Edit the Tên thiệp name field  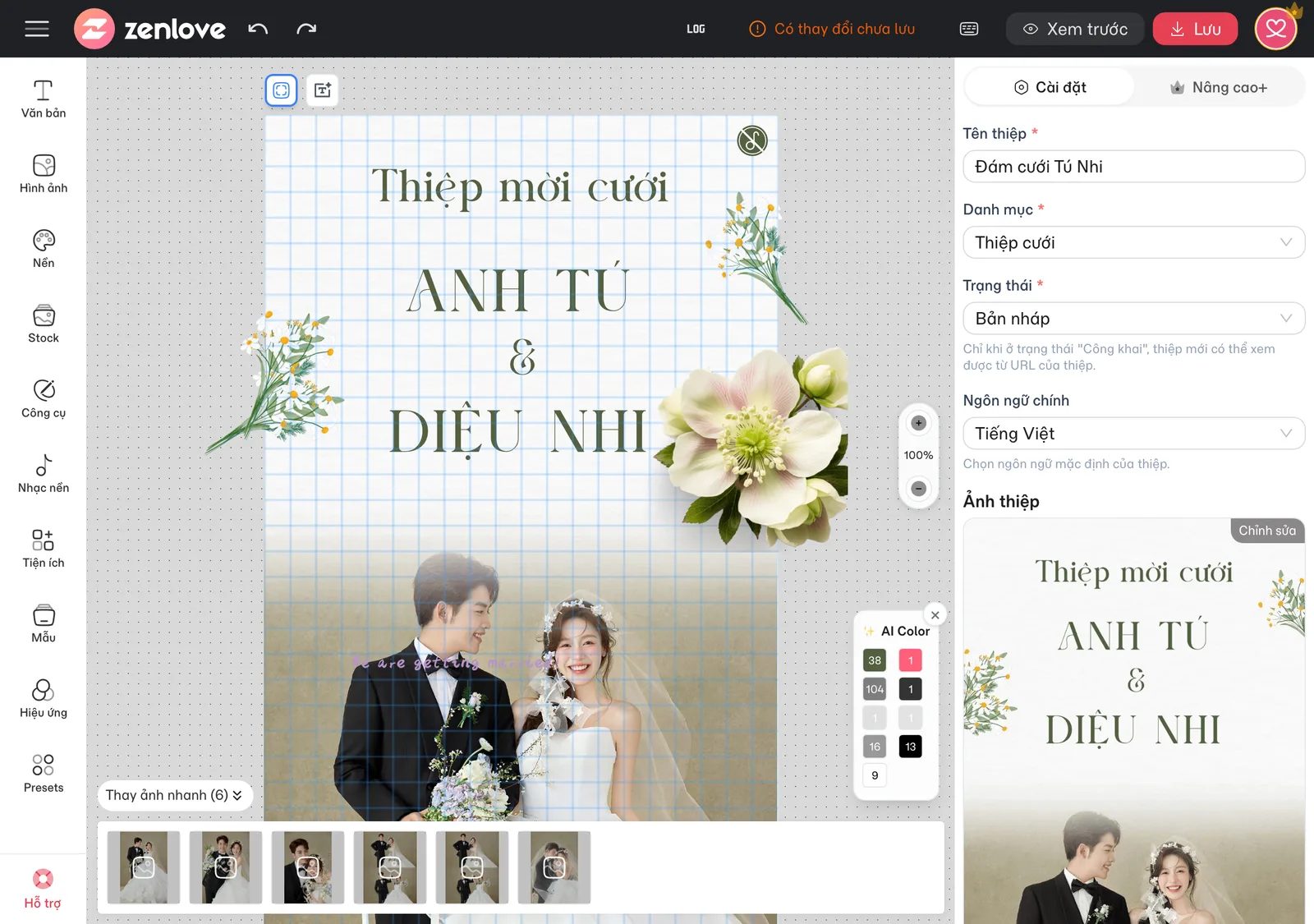1133,167
